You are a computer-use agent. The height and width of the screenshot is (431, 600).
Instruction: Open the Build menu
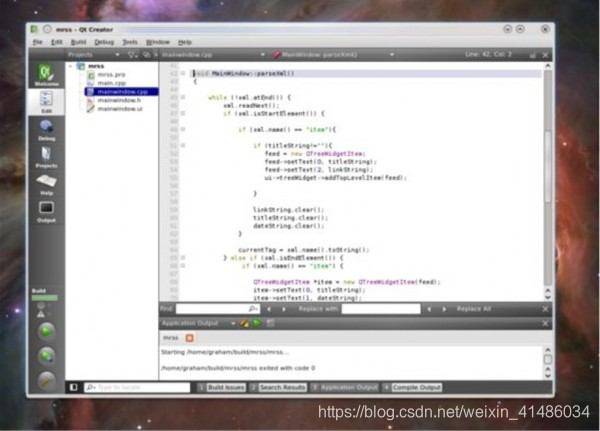tap(78, 42)
